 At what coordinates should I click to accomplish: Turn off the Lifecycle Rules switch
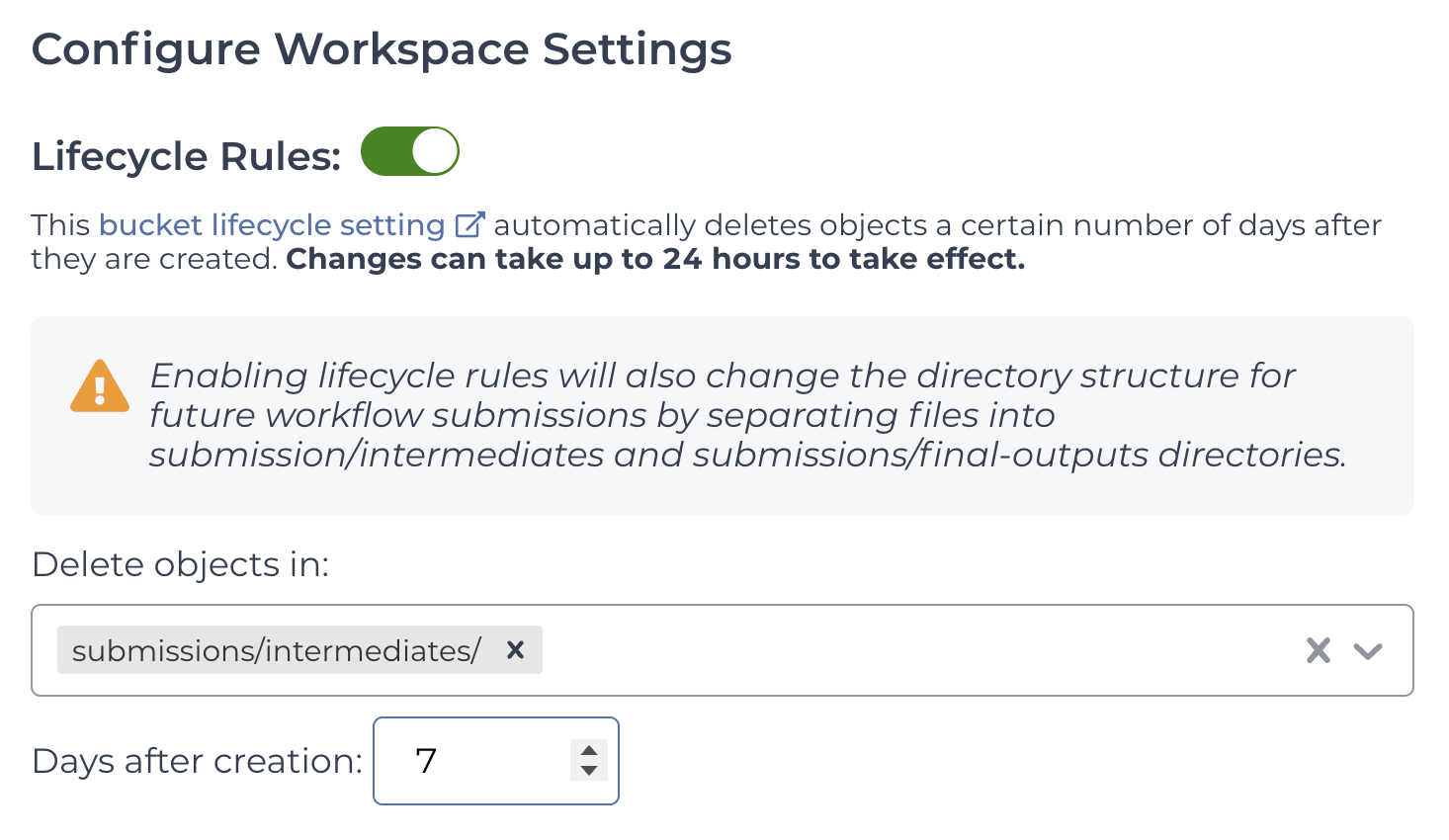(x=410, y=151)
